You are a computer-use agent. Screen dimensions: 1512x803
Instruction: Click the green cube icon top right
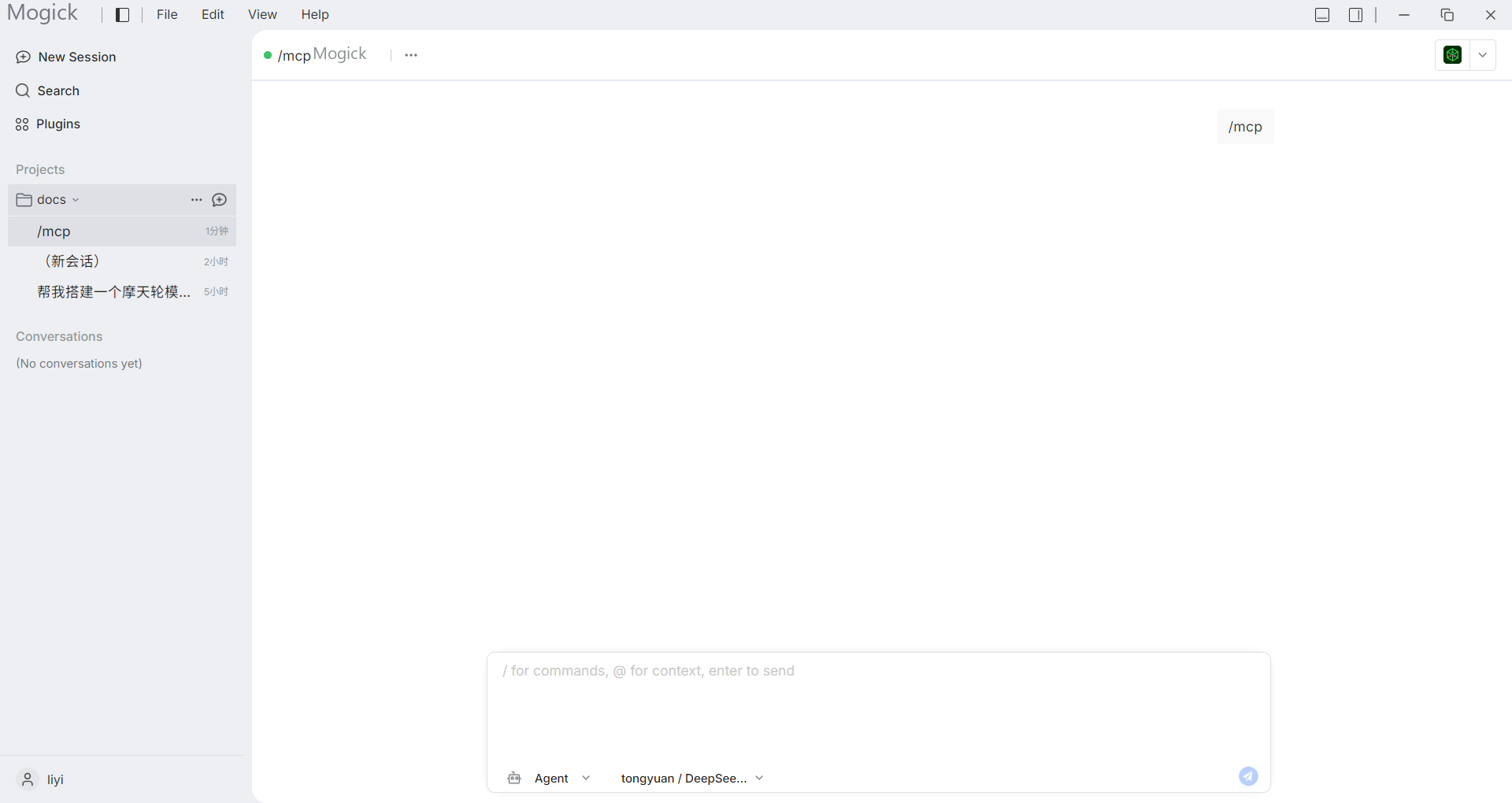point(1453,55)
